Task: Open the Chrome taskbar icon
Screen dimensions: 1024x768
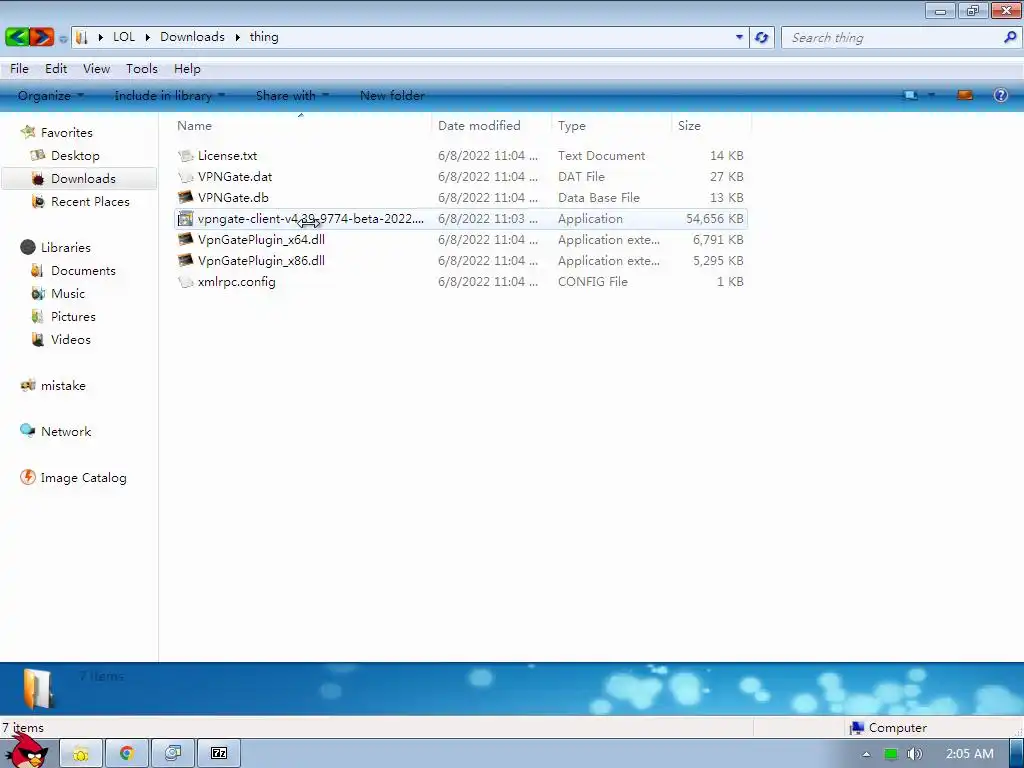Action: (x=127, y=754)
